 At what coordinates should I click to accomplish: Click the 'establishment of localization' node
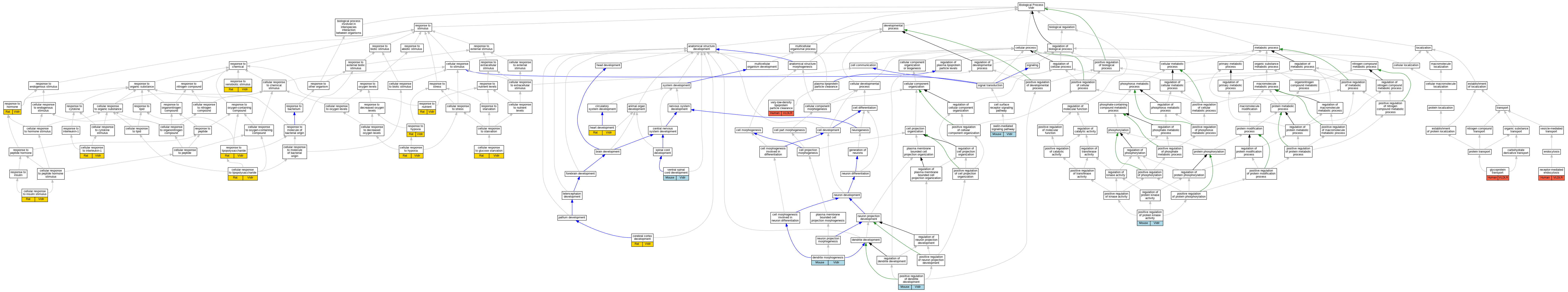[x=1477, y=86]
